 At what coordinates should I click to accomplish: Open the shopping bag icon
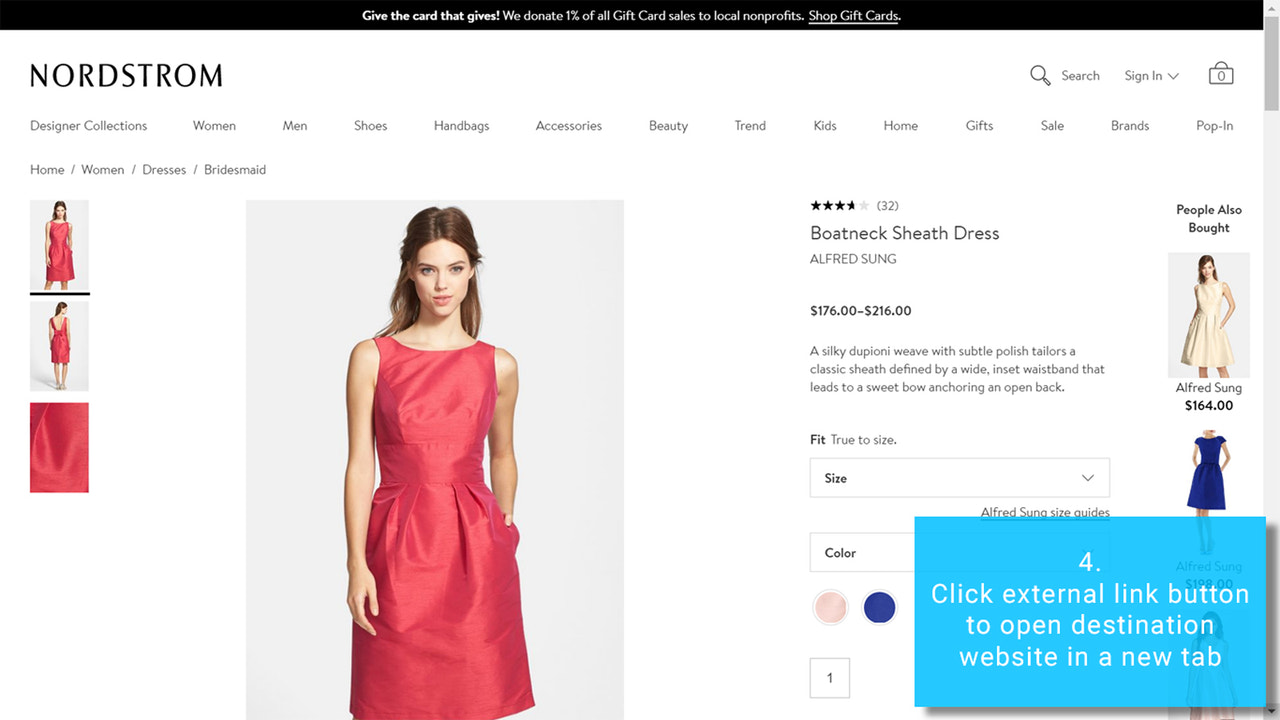coord(1221,73)
